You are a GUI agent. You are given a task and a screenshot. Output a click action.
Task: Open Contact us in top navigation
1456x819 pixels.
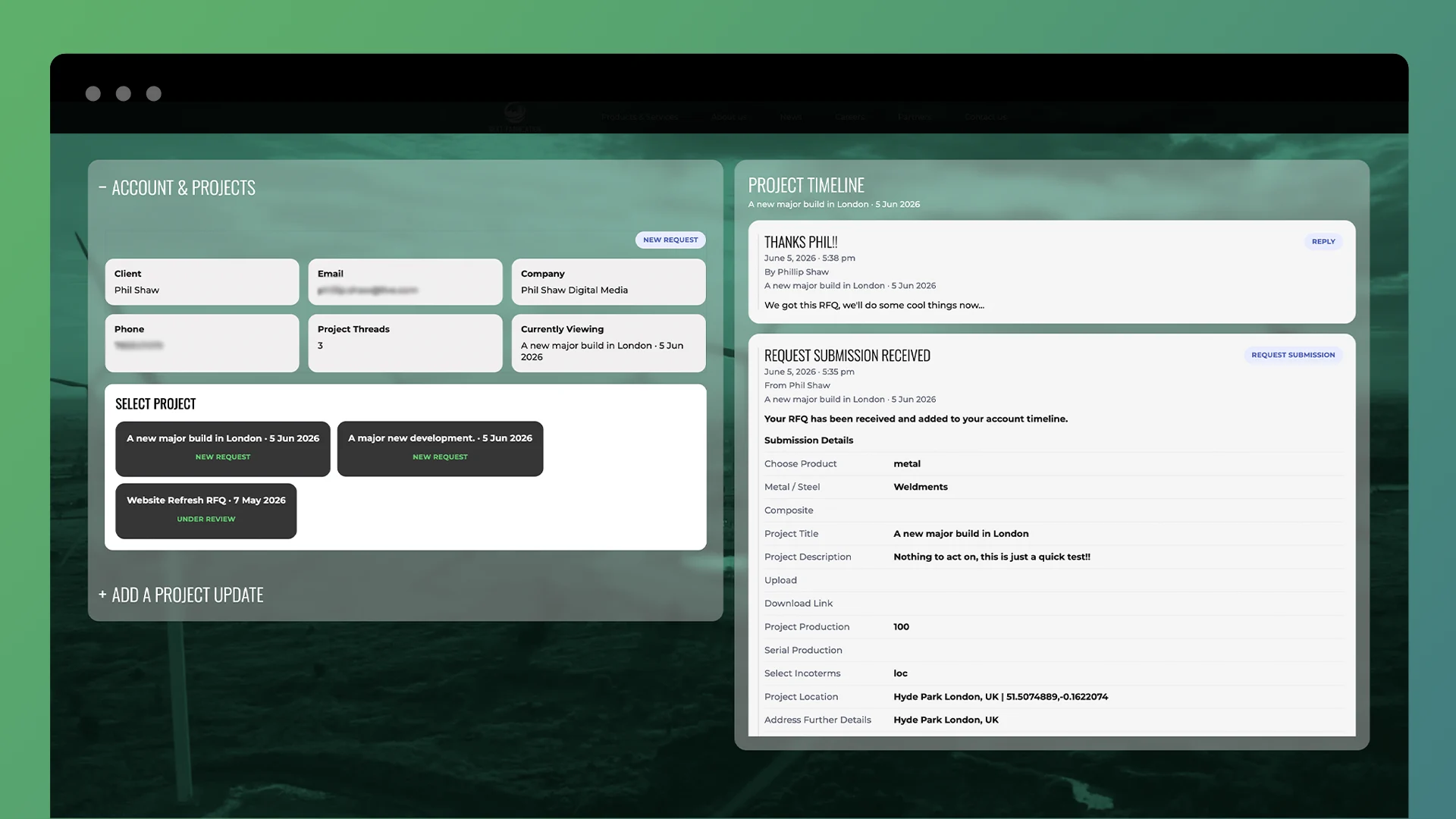986,117
